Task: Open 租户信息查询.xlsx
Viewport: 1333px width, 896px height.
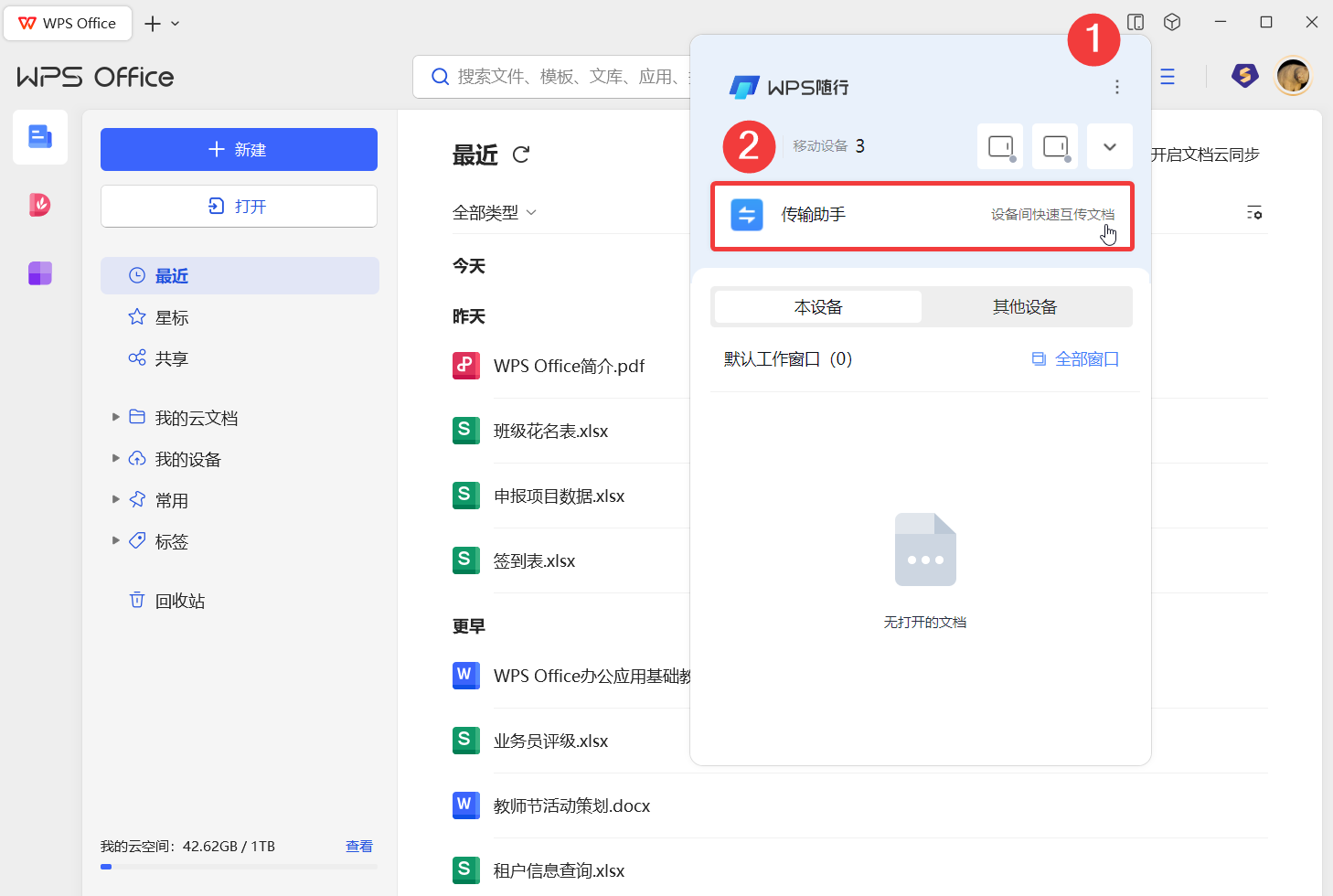Action: coord(559,870)
